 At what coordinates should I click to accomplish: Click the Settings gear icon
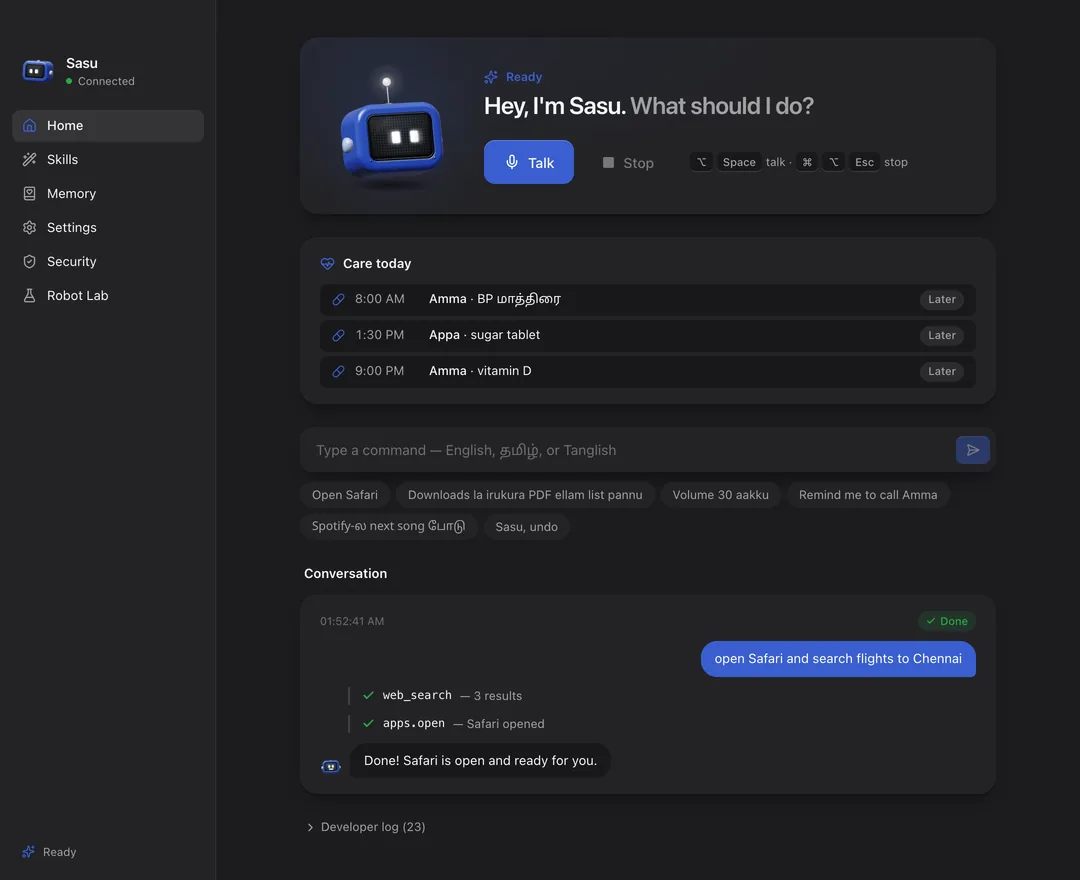tap(30, 227)
